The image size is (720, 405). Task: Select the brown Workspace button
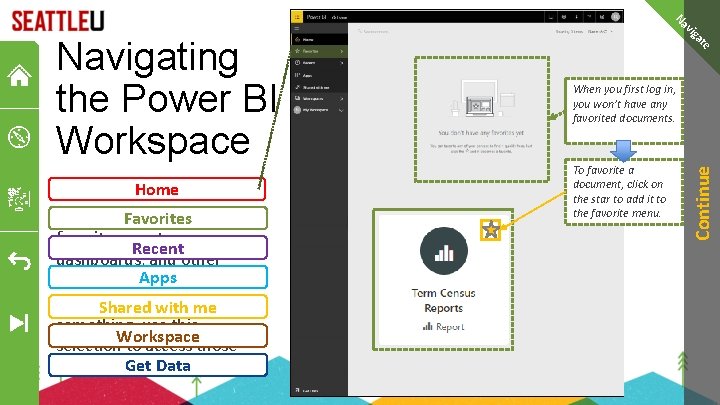coord(158,336)
